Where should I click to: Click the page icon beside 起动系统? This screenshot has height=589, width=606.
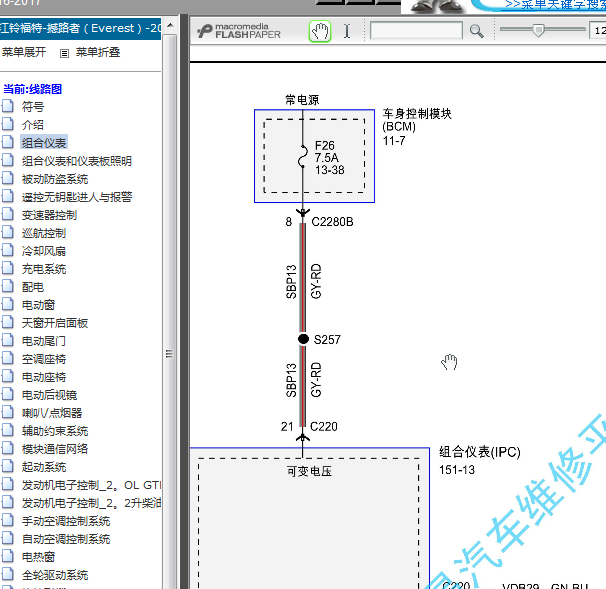click(8, 466)
